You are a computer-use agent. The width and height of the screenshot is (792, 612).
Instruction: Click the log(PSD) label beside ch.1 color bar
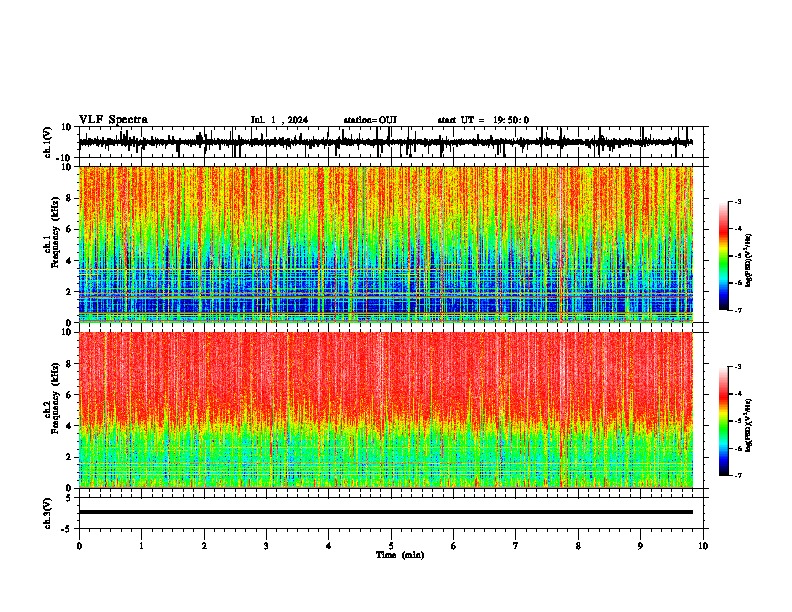tap(748, 261)
